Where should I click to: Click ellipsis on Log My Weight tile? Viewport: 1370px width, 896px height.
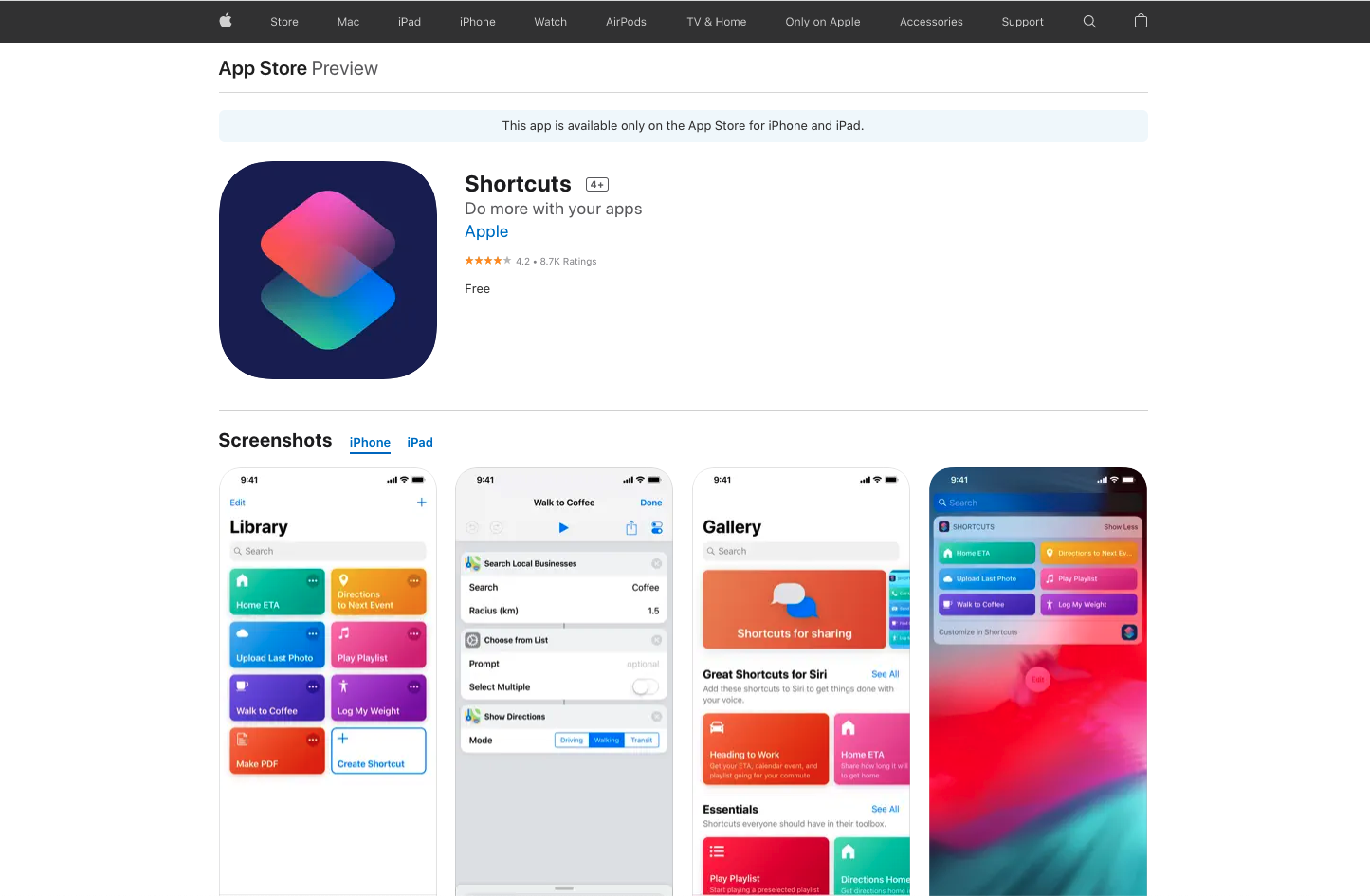[414, 686]
